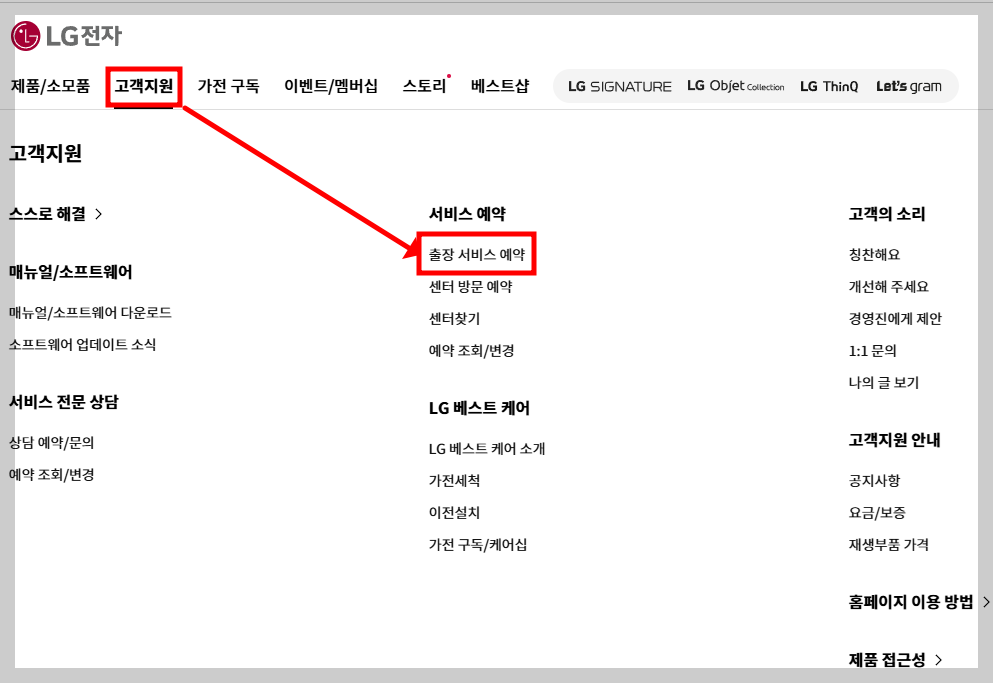Open the 베스트샵 menu
This screenshot has height=683, width=993.
point(500,86)
